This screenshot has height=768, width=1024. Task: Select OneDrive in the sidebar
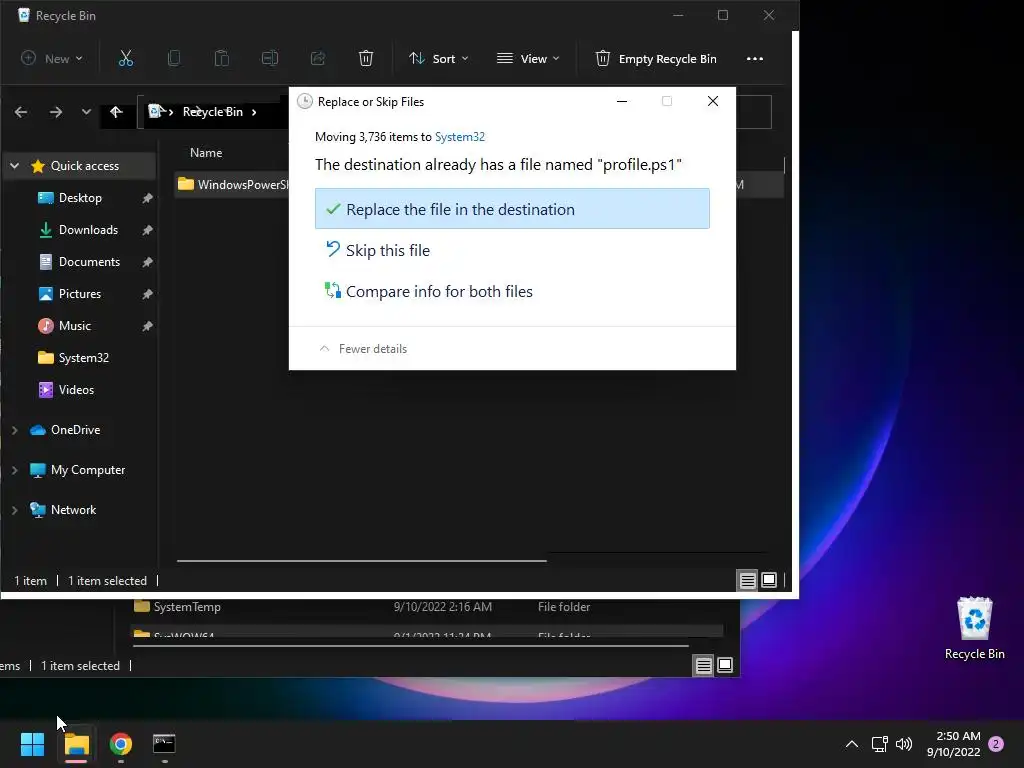click(x=75, y=430)
